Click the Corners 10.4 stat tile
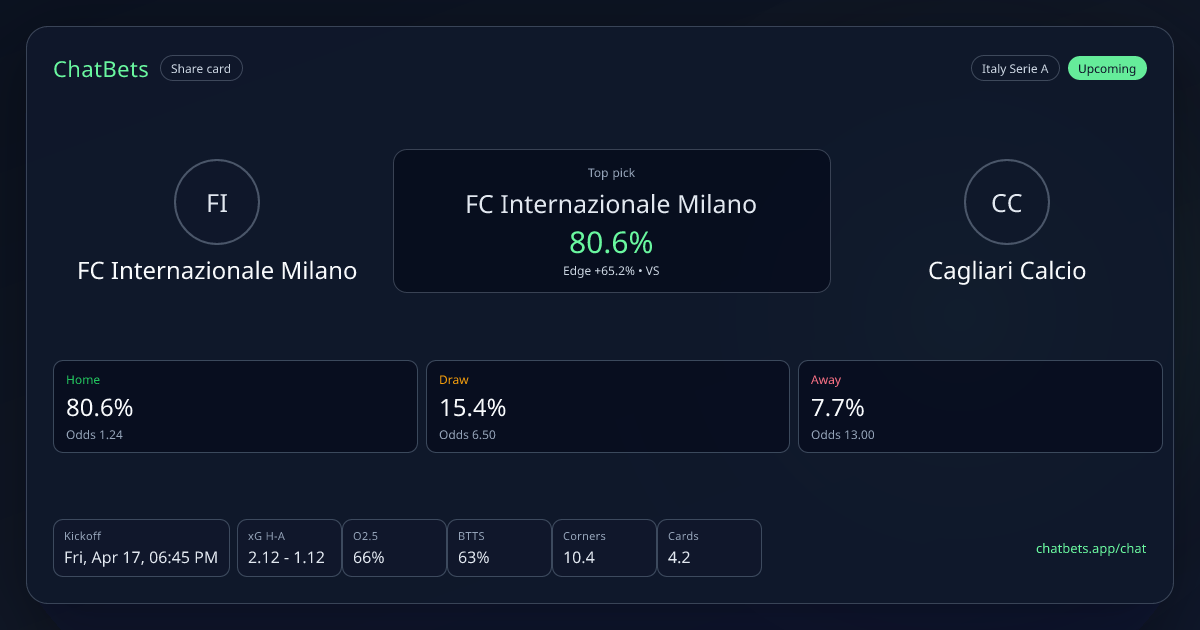The width and height of the screenshot is (1200, 630). pyautogui.click(x=604, y=548)
